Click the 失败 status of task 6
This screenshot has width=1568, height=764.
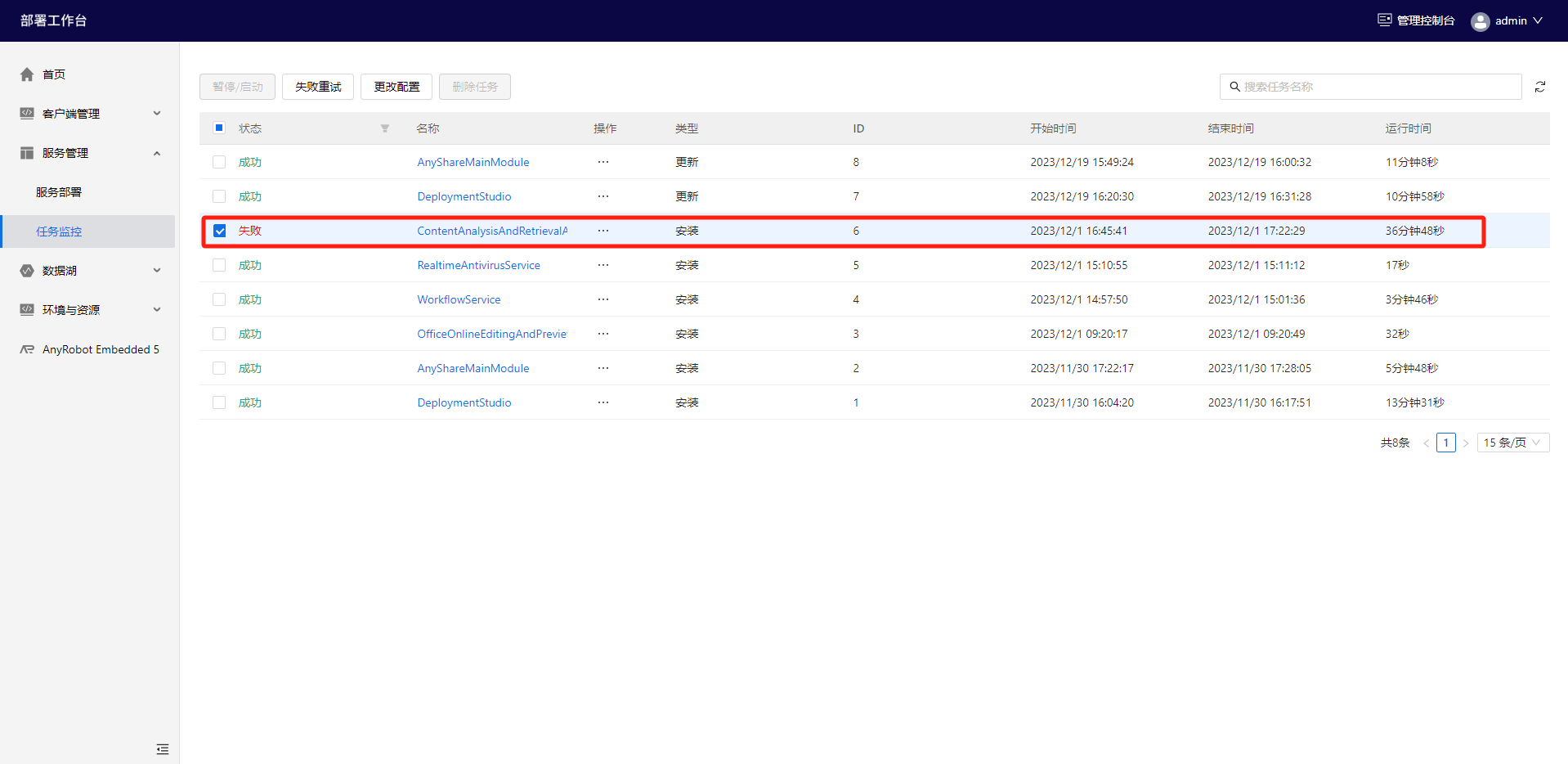point(250,231)
